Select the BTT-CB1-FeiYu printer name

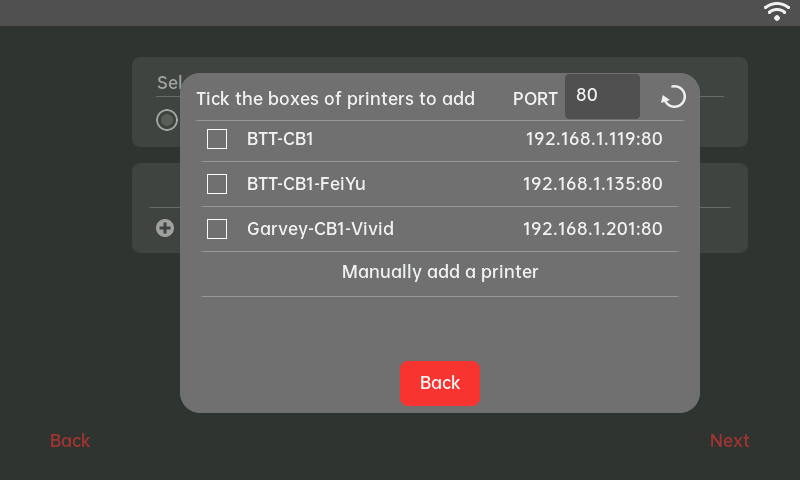[299, 184]
